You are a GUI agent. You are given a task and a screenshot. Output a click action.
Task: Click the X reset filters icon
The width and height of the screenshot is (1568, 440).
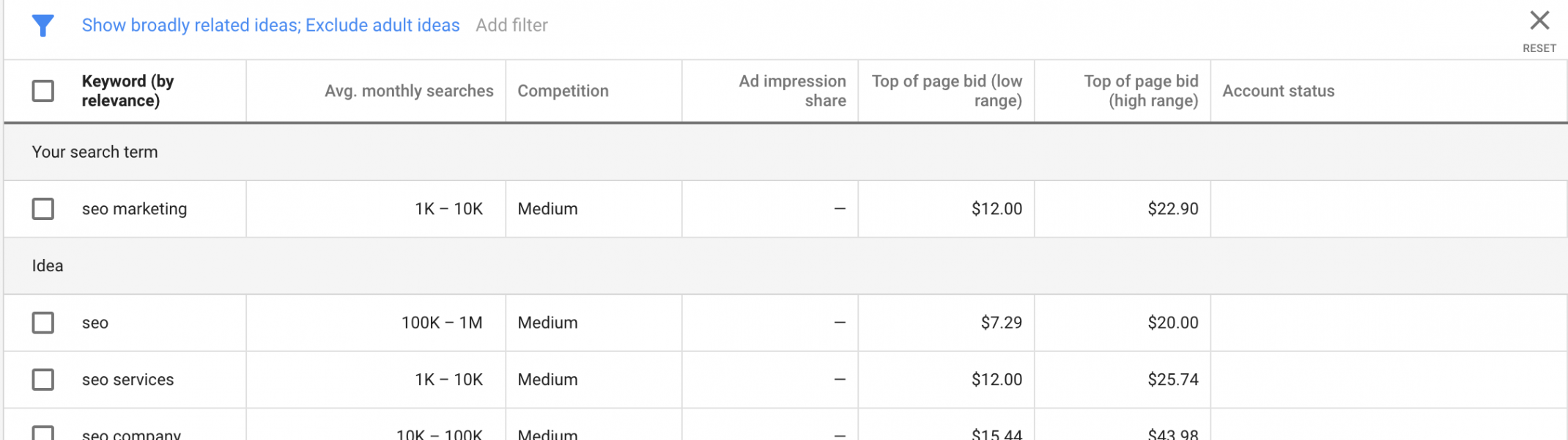pos(1539,21)
